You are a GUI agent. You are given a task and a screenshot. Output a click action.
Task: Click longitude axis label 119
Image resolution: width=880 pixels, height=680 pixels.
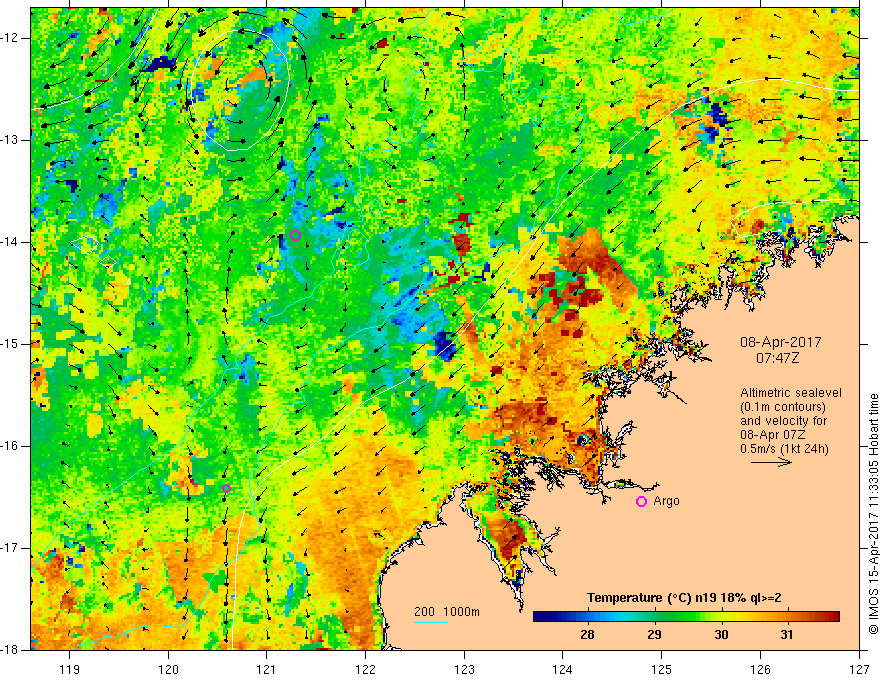tap(70, 669)
